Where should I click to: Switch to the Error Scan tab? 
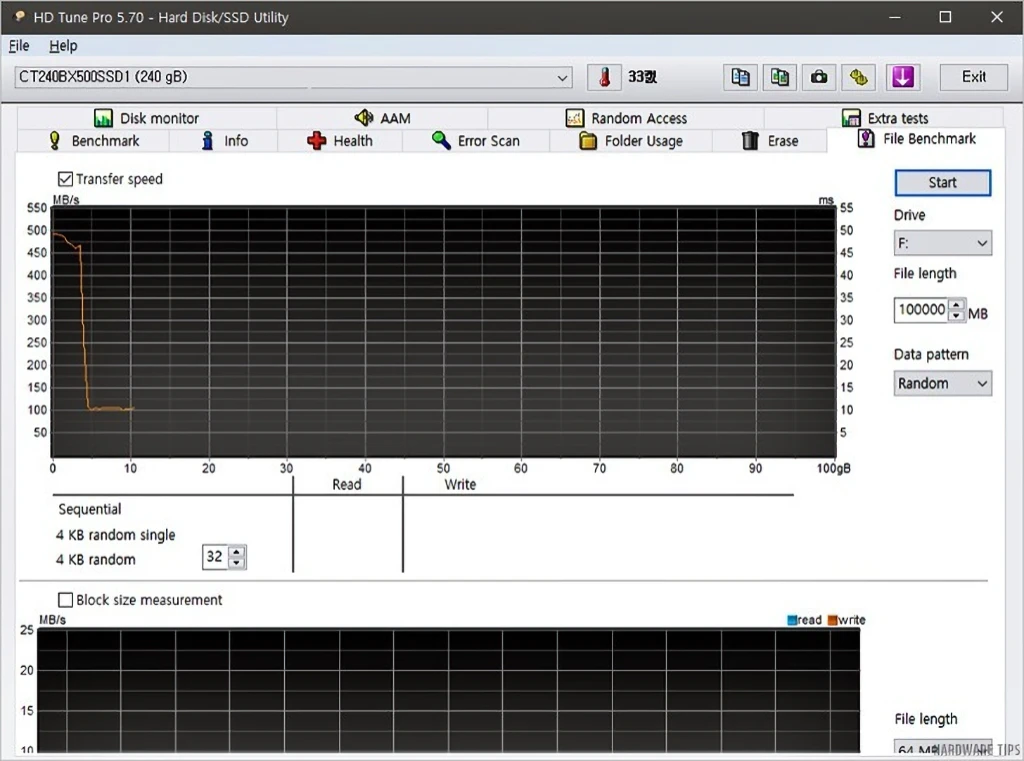click(475, 140)
